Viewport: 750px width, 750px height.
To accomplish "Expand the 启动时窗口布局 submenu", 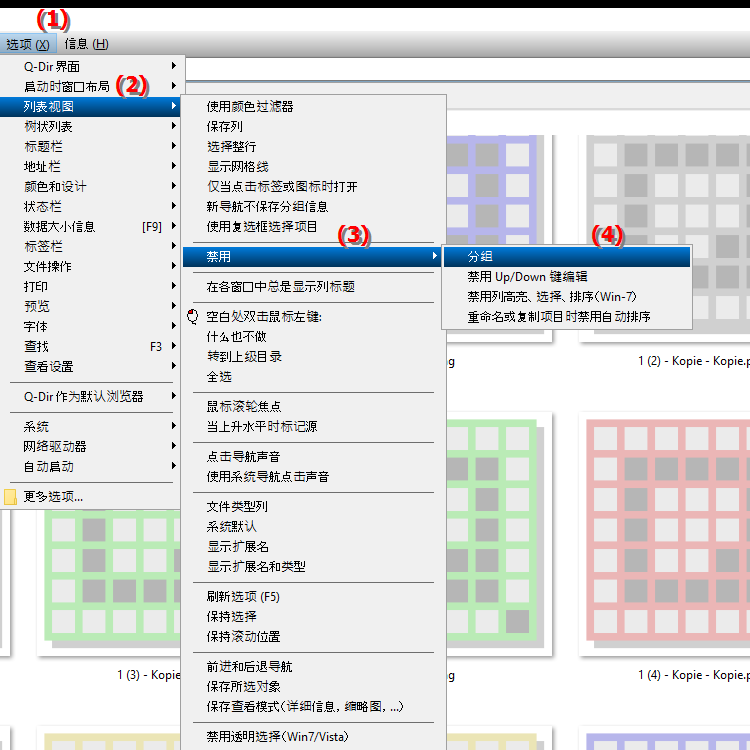I will coord(90,86).
